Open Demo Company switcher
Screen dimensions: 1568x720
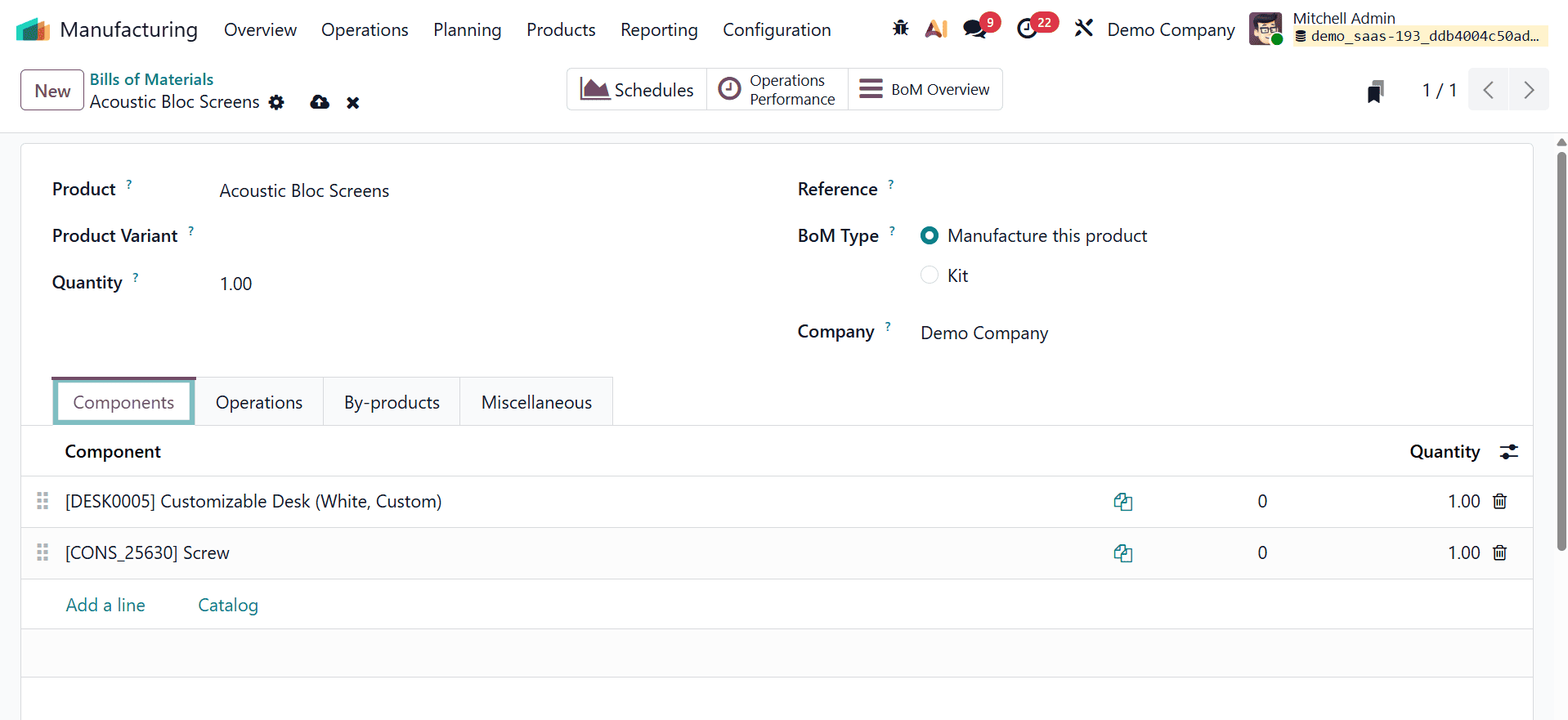[1171, 29]
